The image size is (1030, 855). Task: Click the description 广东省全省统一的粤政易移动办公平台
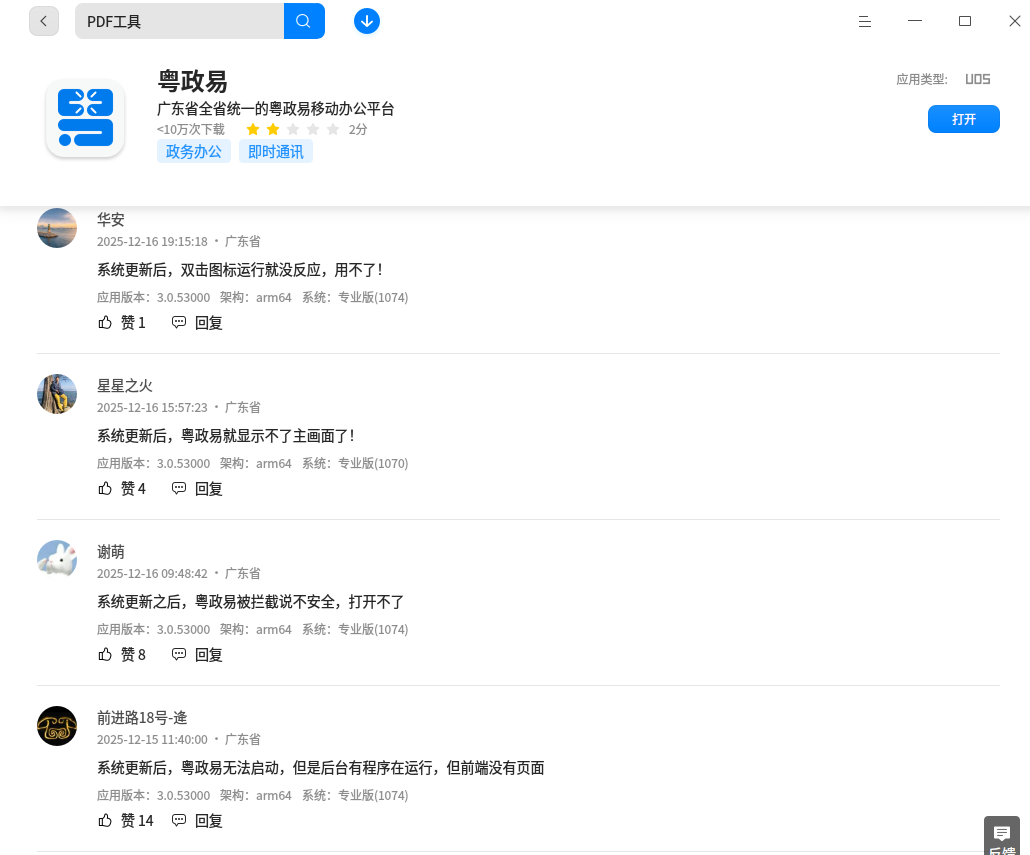click(276, 109)
